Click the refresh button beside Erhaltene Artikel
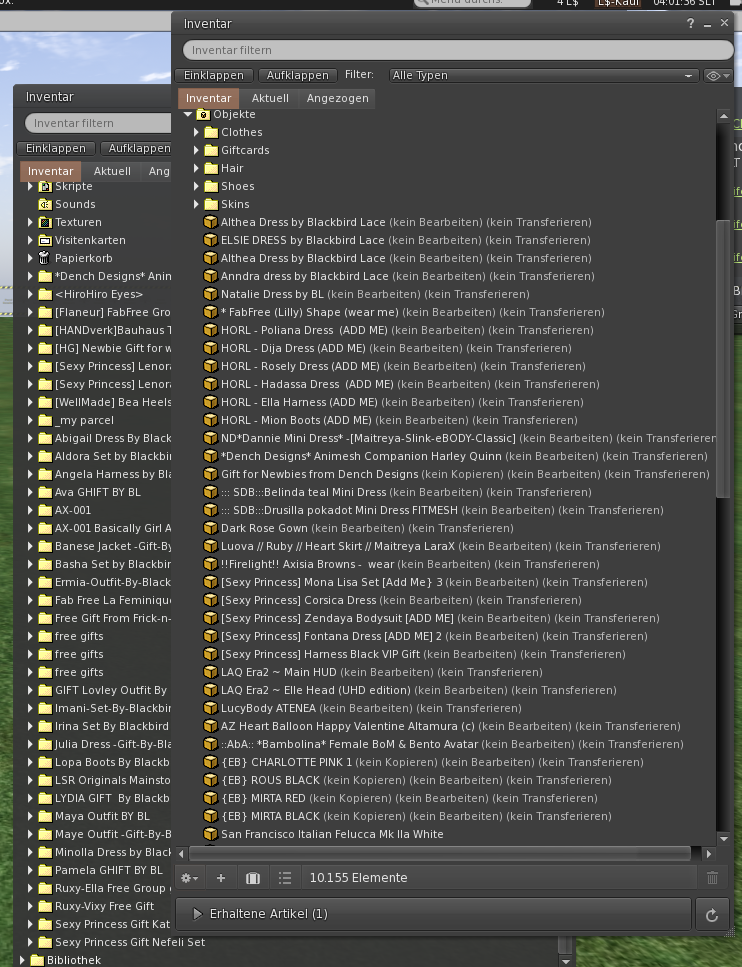 [x=712, y=915]
